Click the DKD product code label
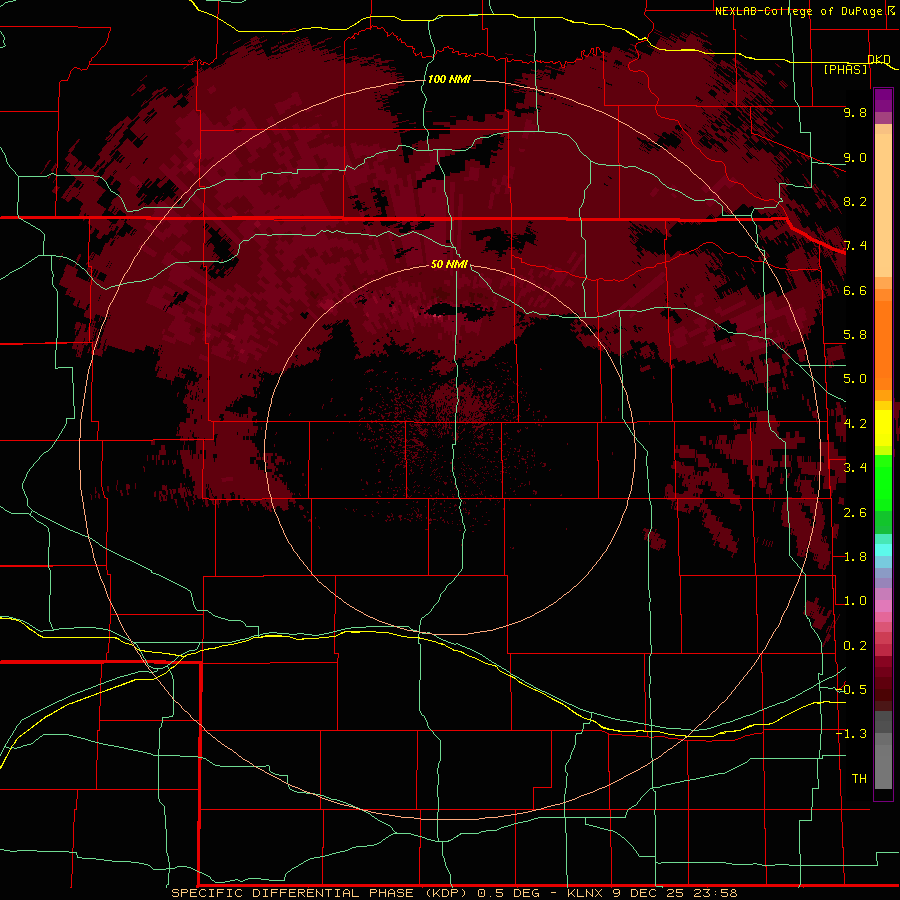The image size is (900, 900). pos(879,59)
